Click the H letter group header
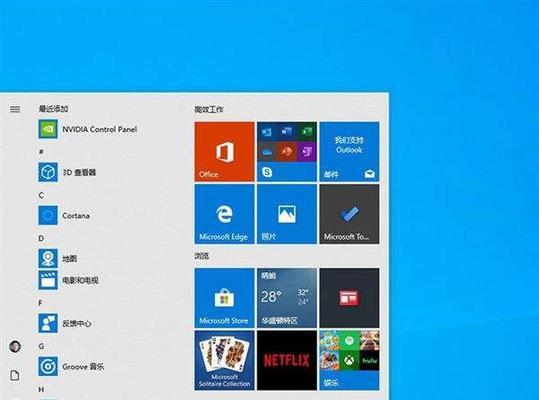539x400 pixels. pos(41,389)
